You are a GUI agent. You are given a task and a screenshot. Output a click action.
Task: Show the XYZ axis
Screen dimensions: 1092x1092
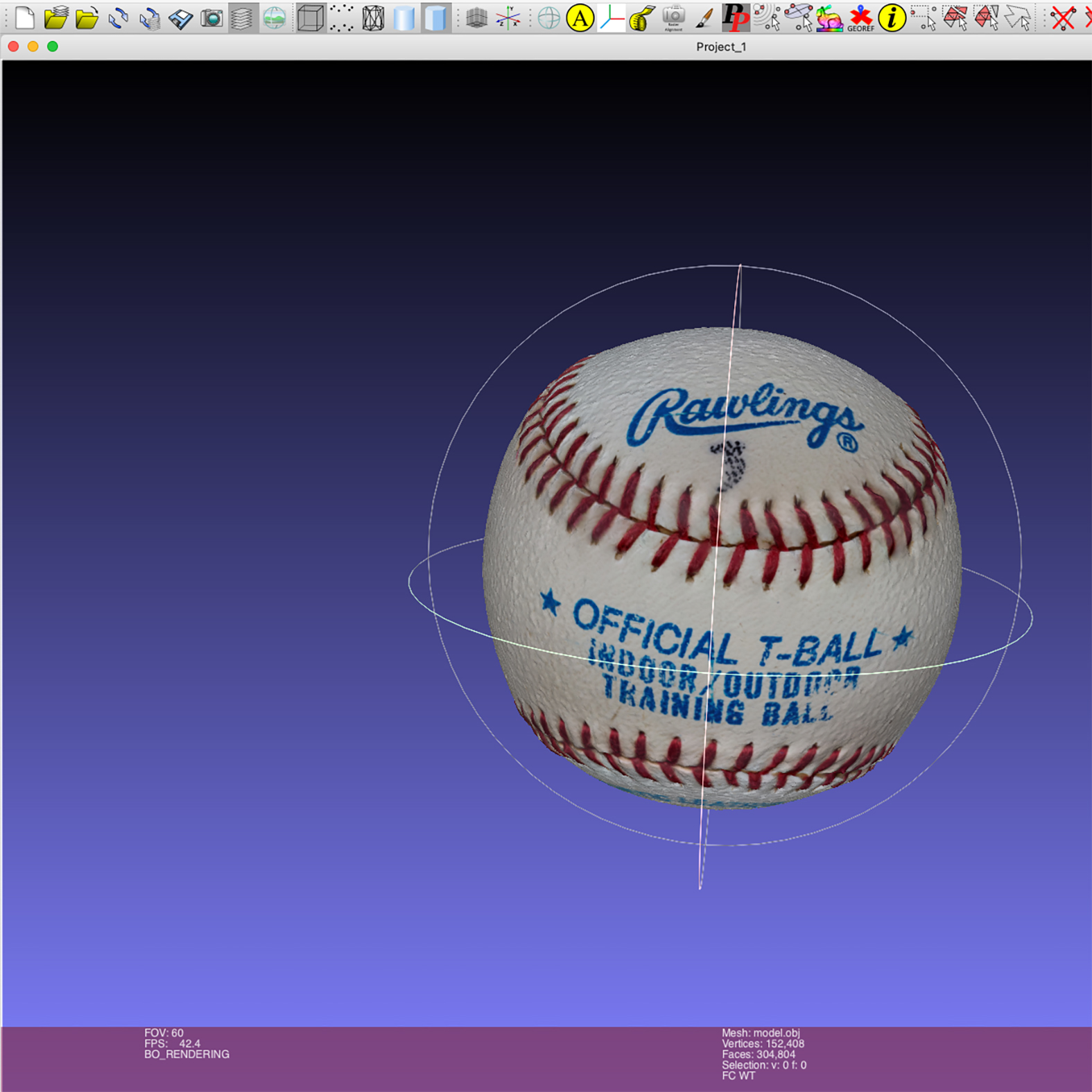pyautogui.click(x=508, y=18)
